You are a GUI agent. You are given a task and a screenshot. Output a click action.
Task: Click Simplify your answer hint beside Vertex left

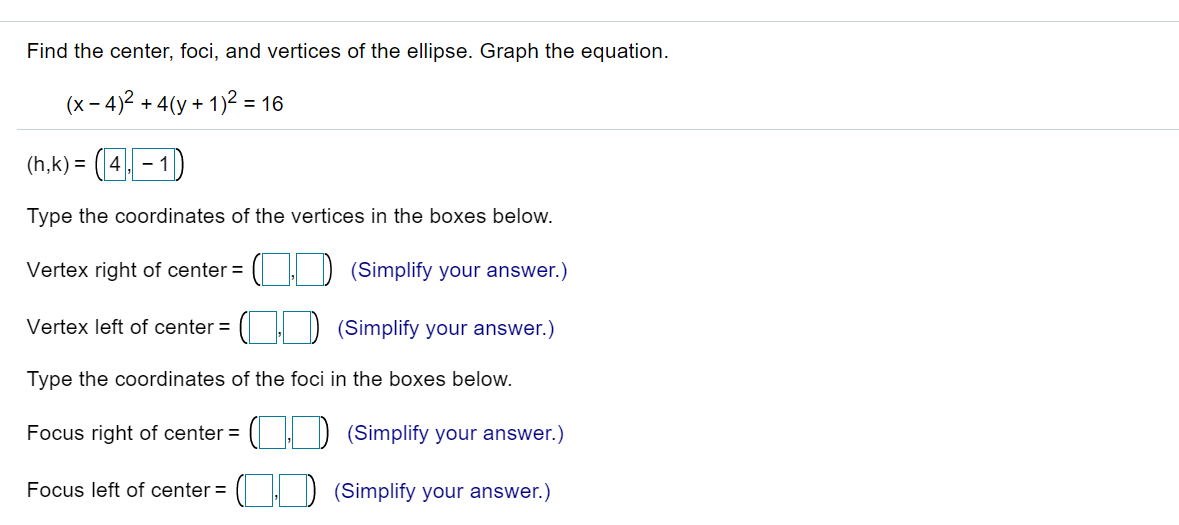(446, 327)
